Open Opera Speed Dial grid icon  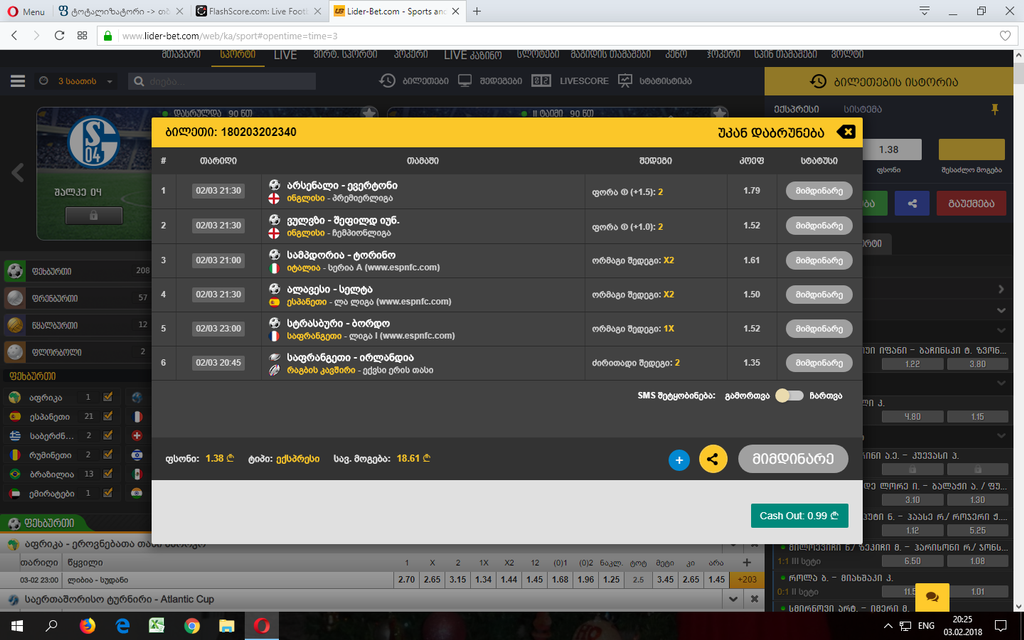pyautogui.click(x=82, y=35)
